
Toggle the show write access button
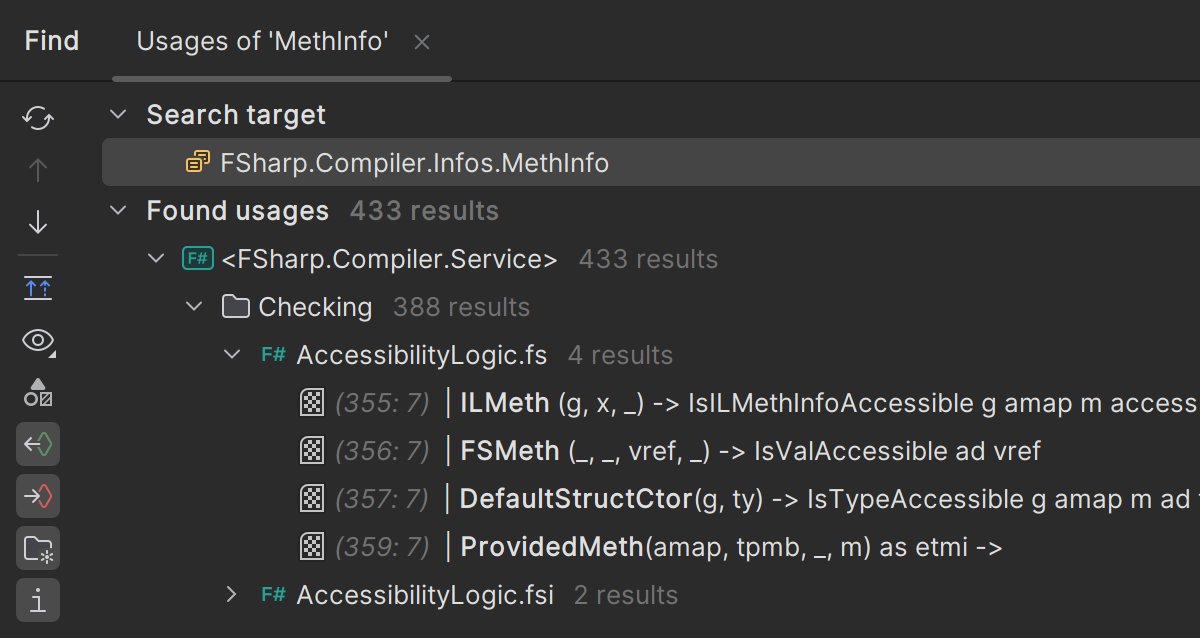pyautogui.click(x=38, y=496)
